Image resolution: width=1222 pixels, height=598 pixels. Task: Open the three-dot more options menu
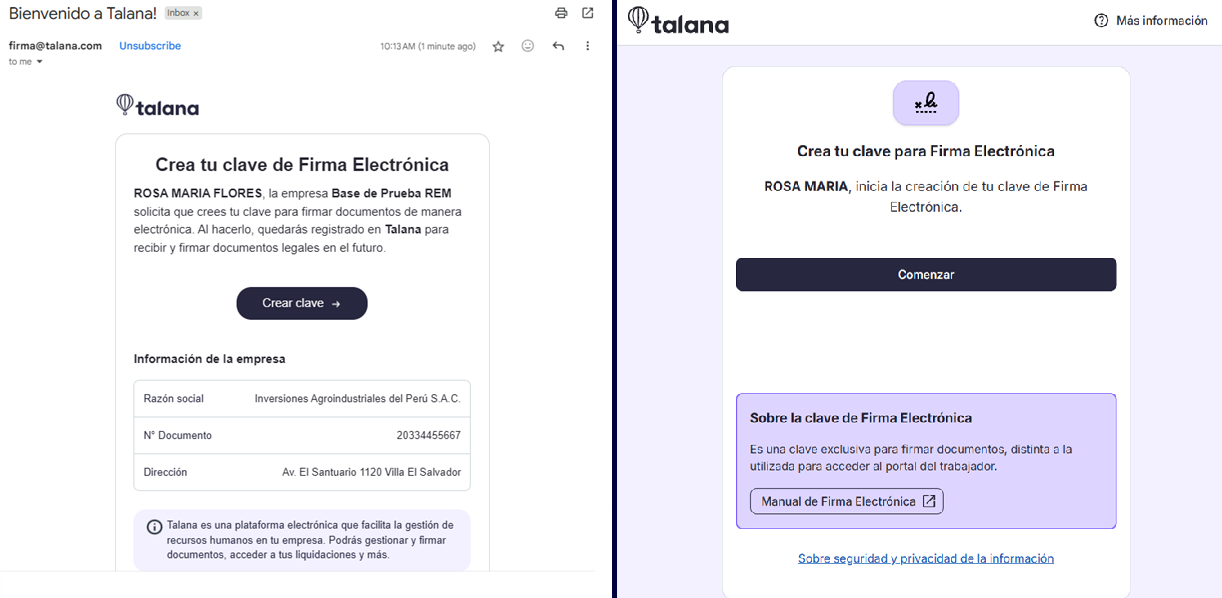tap(587, 46)
